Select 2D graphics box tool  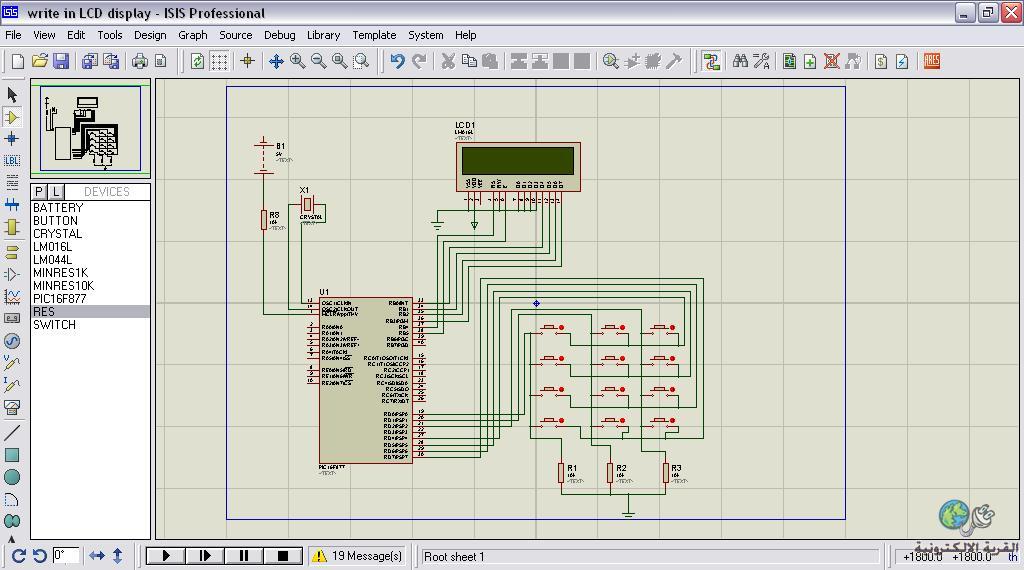12,455
